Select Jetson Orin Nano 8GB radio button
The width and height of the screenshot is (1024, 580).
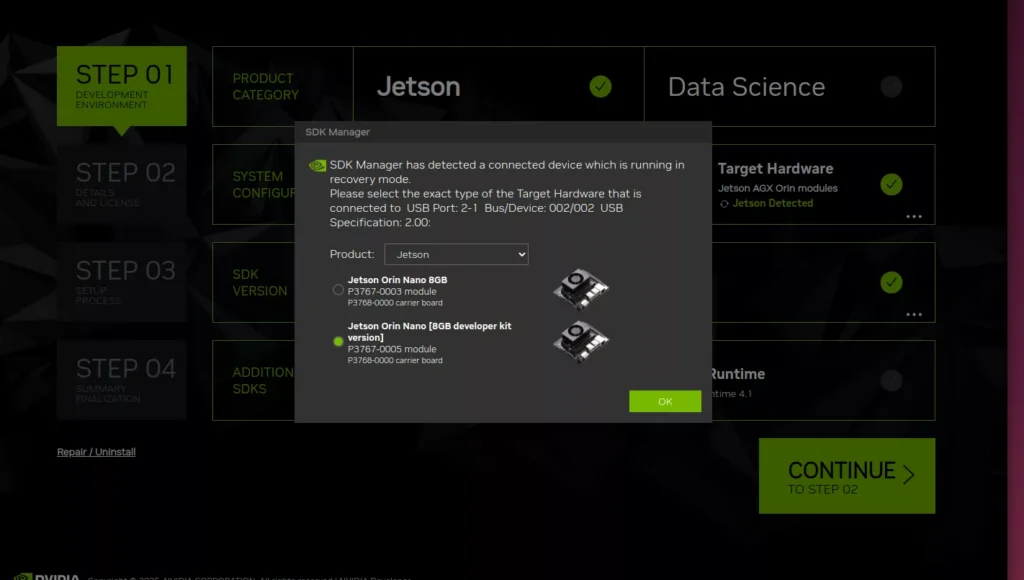click(338, 289)
